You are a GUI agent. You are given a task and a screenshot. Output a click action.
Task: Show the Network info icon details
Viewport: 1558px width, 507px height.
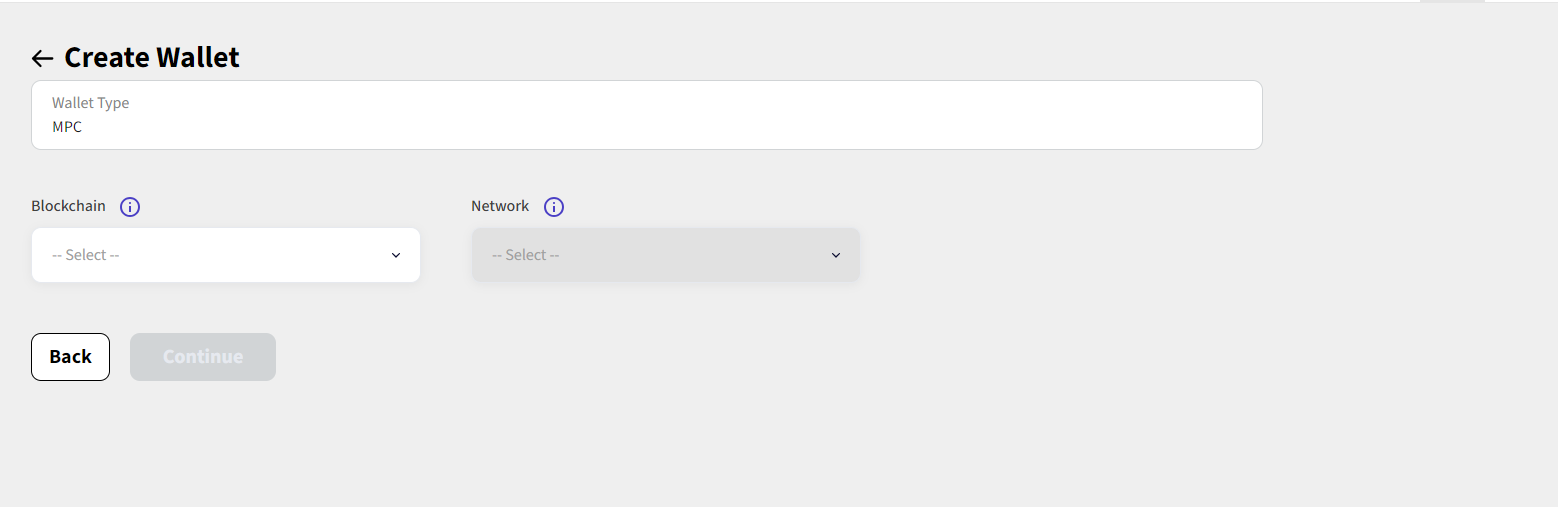(554, 207)
